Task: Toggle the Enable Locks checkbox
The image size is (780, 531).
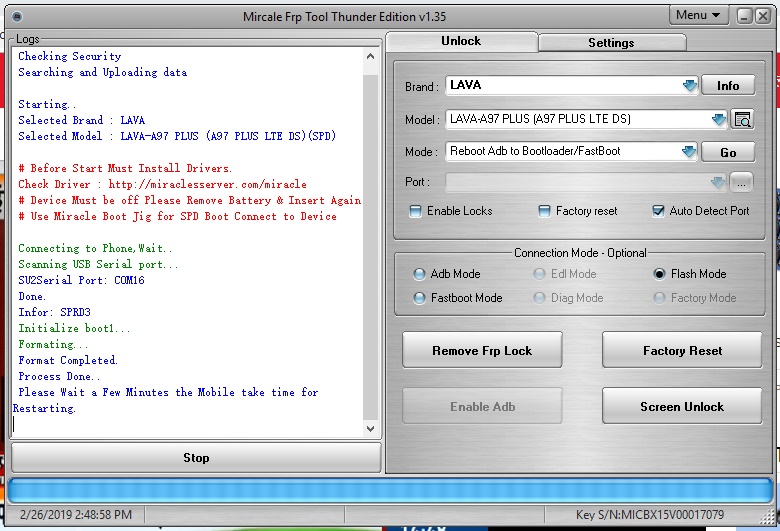Action: [415, 211]
